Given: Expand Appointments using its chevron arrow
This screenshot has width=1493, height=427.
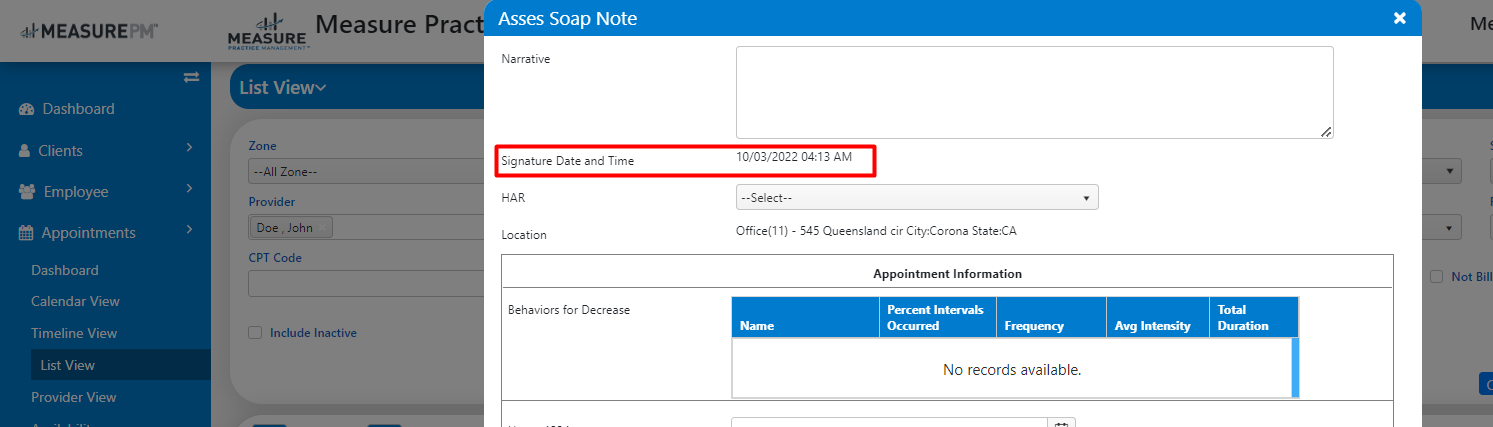Looking at the screenshot, I should pyautogui.click(x=189, y=232).
